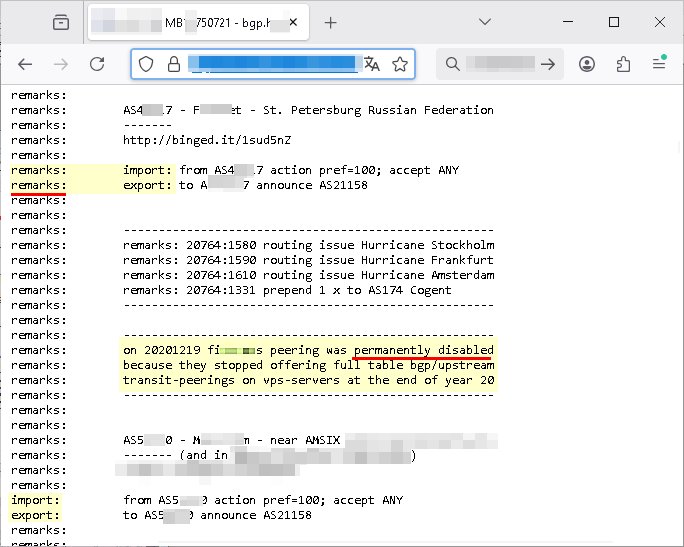Image resolution: width=684 pixels, height=547 pixels.
Task: Open the tracking protection shield icon
Action: [x=146, y=64]
